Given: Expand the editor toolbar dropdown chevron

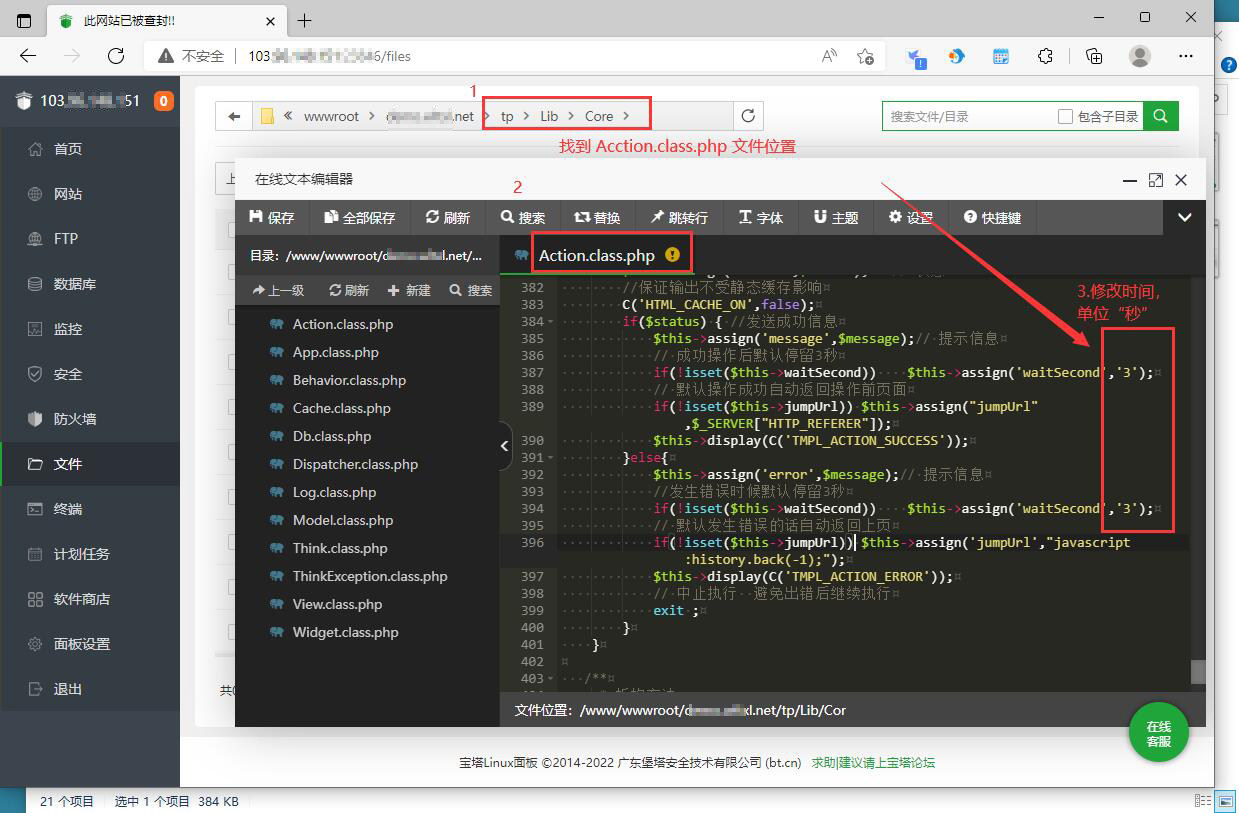Looking at the screenshot, I should coord(1185,217).
